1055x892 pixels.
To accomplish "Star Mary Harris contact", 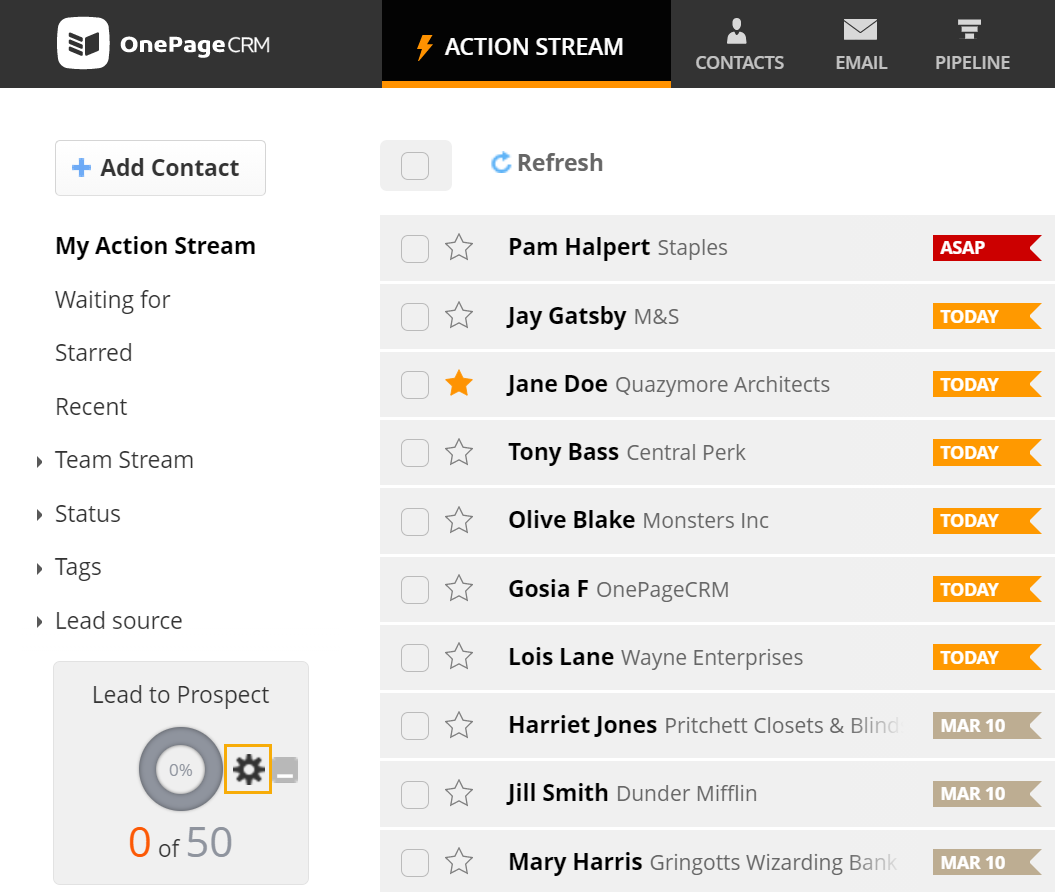I will [x=459, y=862].
